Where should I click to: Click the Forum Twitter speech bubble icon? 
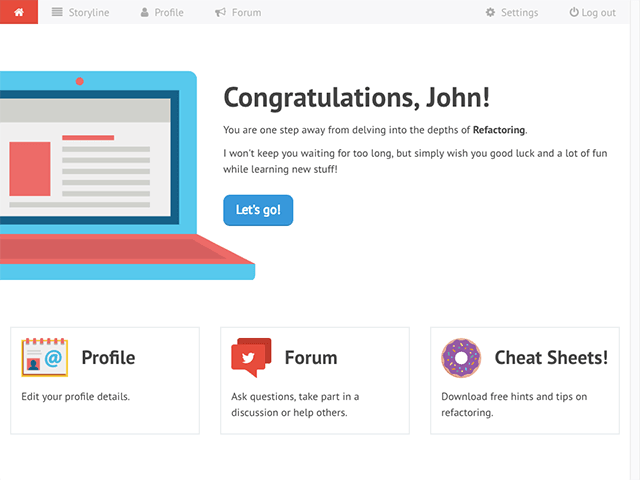point(251,357)
